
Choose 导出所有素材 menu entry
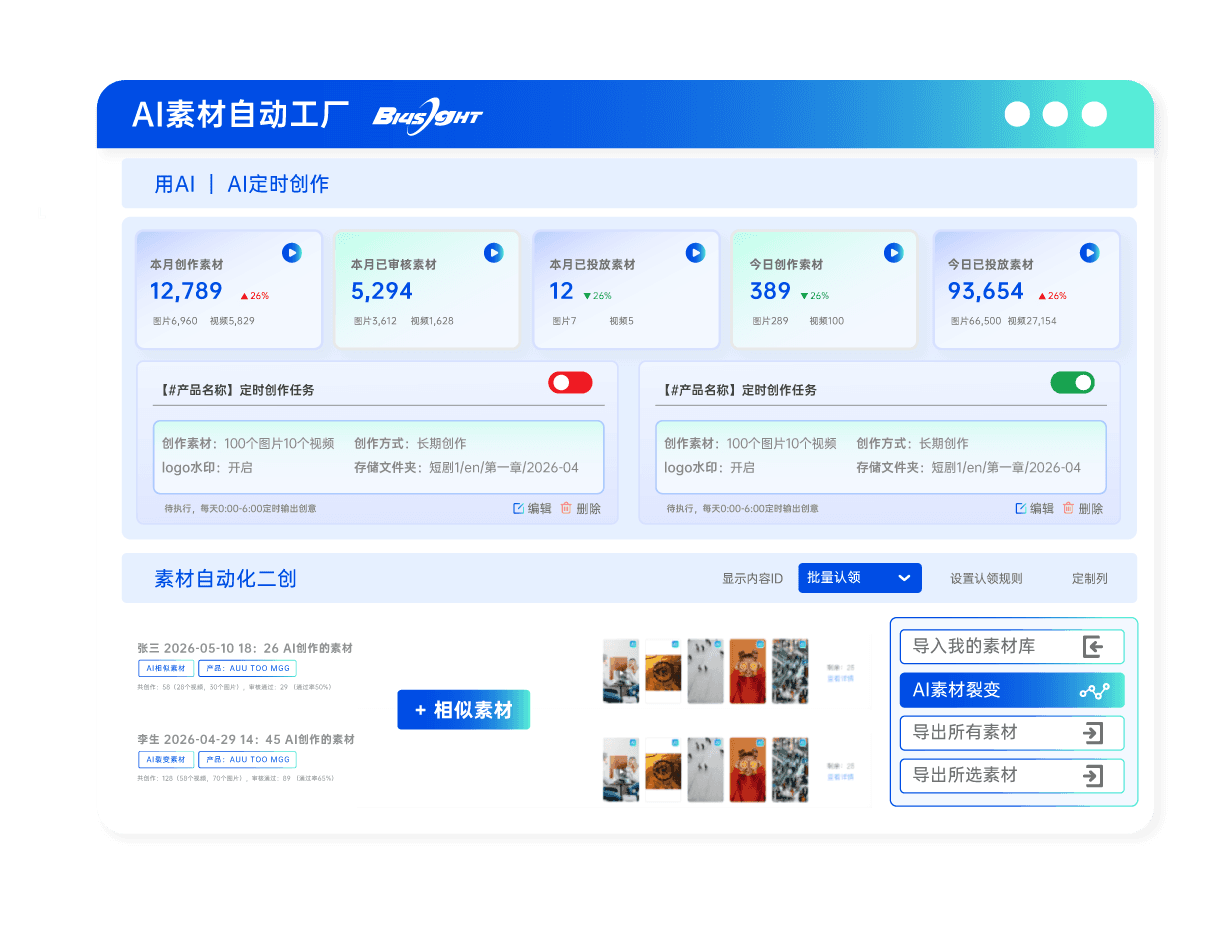point(1012,733)
